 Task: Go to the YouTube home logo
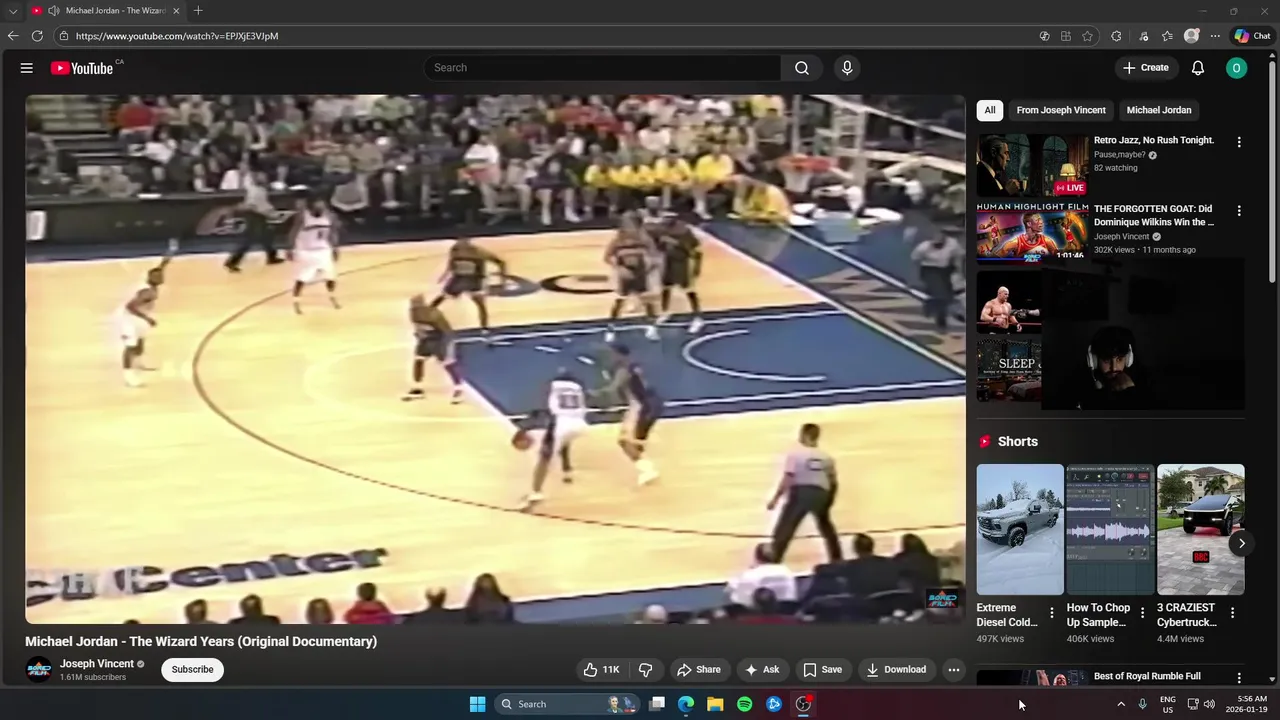pyautogui.click(x=82, y=68)
